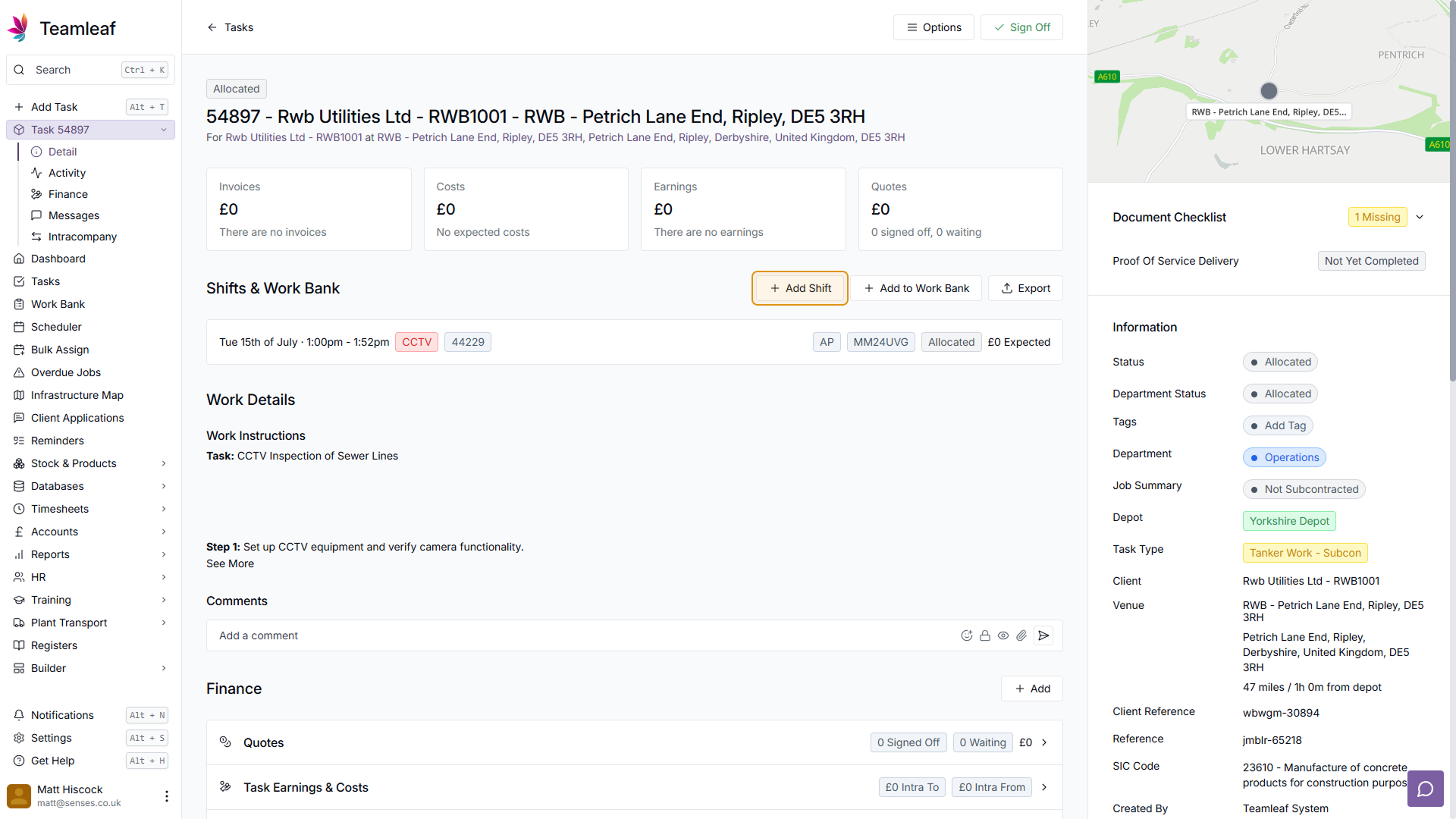Export shifts and work bank
Viewport: 1456px width, 819px height.
click(x=1025, y=288)
